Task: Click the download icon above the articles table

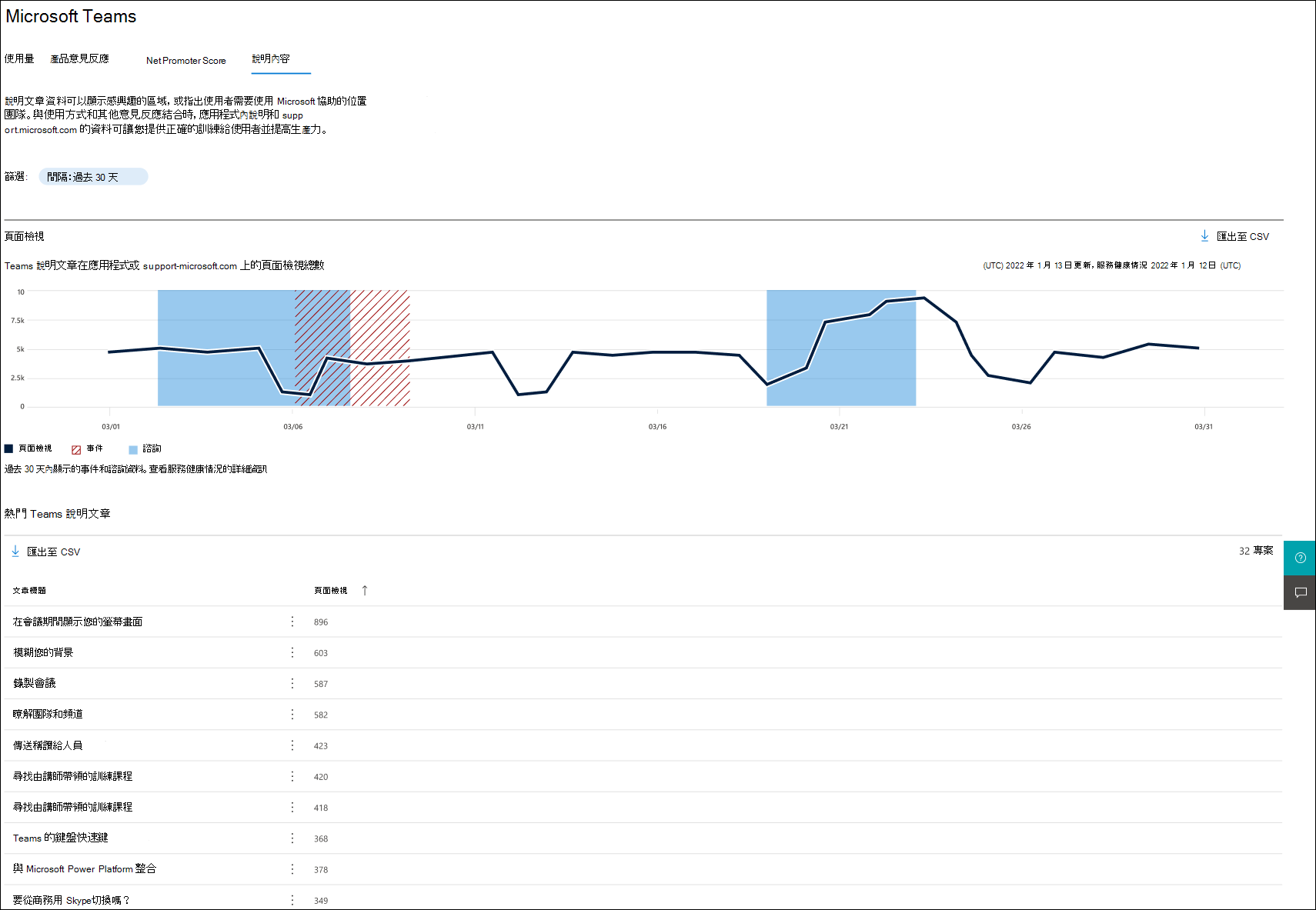Action: [15, 552]
